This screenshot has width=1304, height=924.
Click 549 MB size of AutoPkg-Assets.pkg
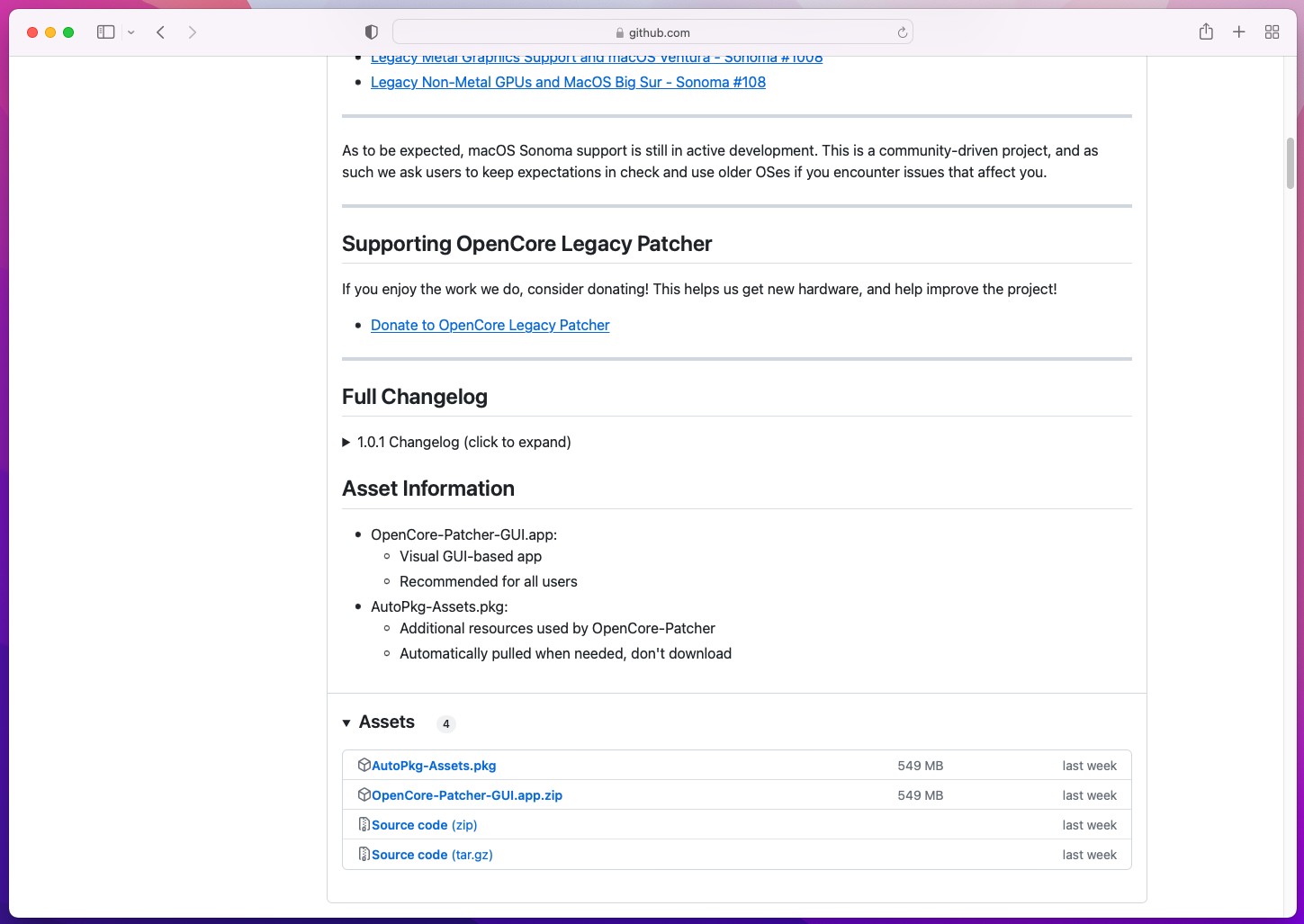[921, 766]
